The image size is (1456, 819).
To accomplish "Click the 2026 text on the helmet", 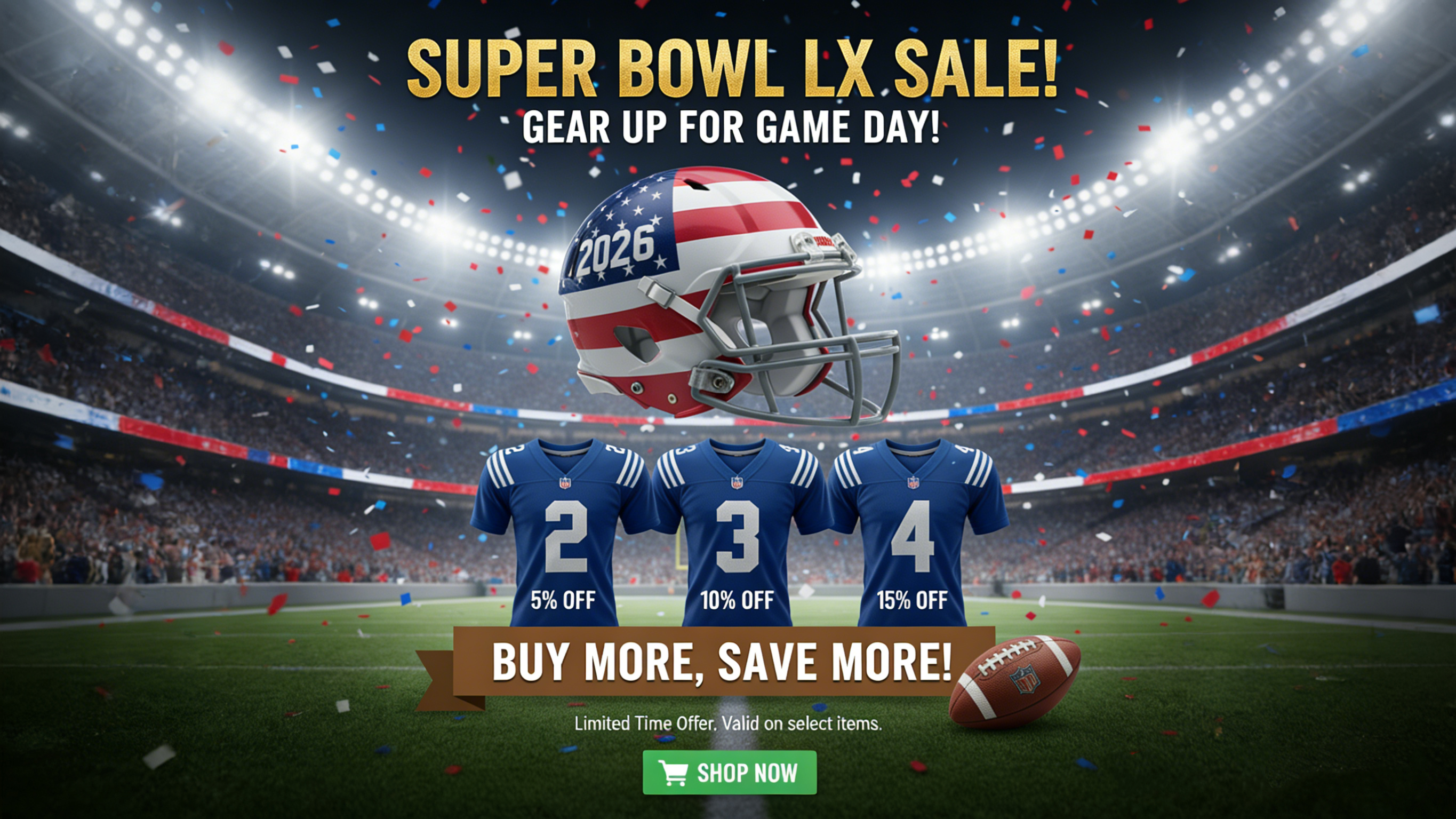I will click(x=615, y=249).
